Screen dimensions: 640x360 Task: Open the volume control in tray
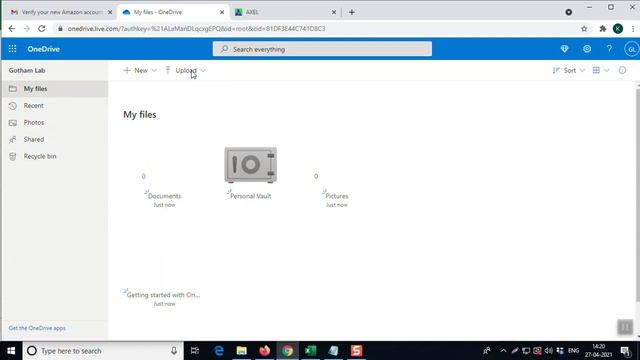point(548,351)
